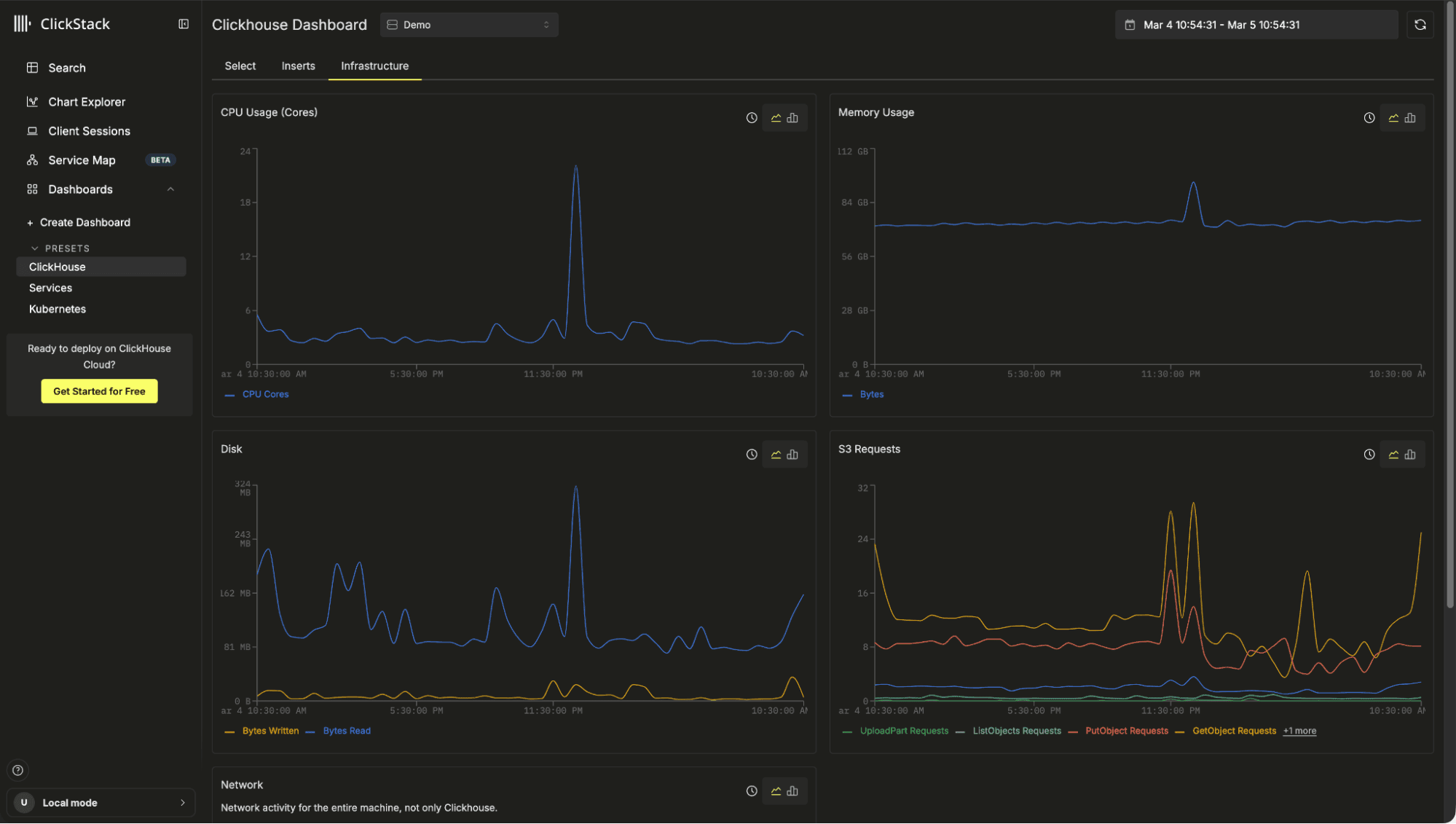Screen dimensions: 1456x824
Task: Collapse the Dashboards menu chevron
Action: tap(170, 189)
